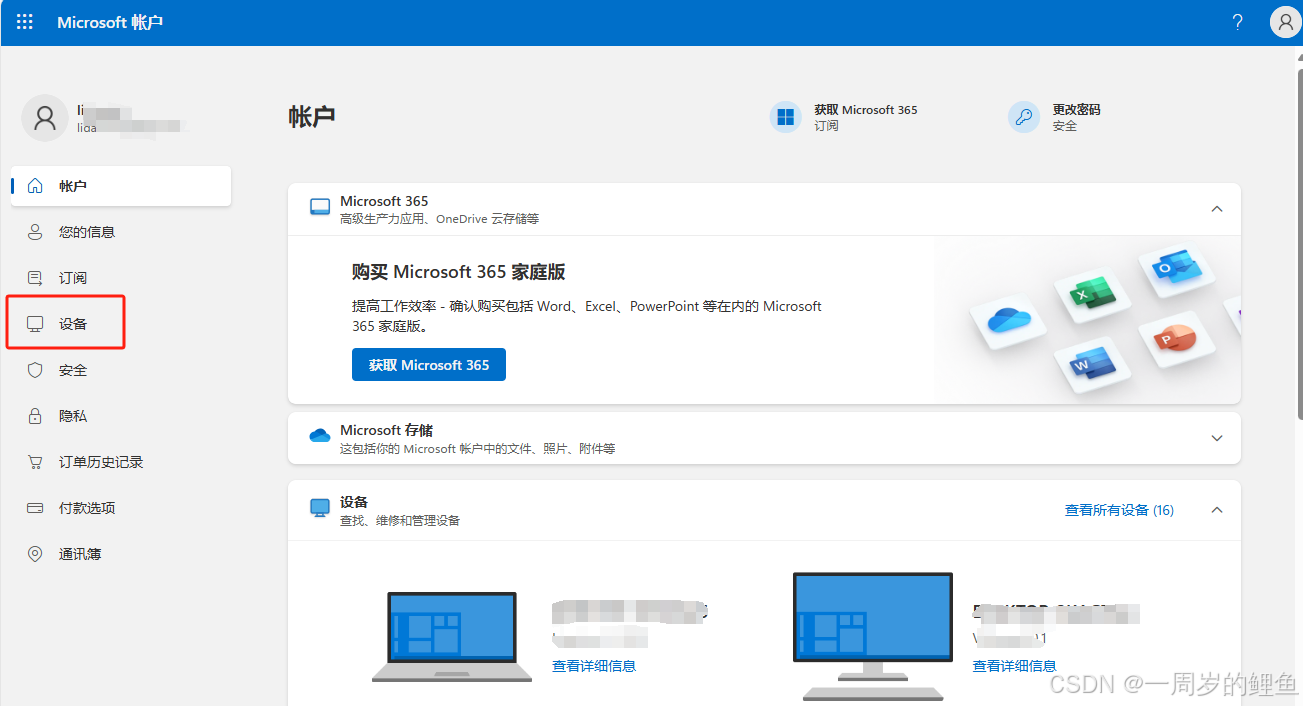This screenshot has width=1303, height=706.
Task: Click the subscription icon beside 订阅
Action: 35,278
